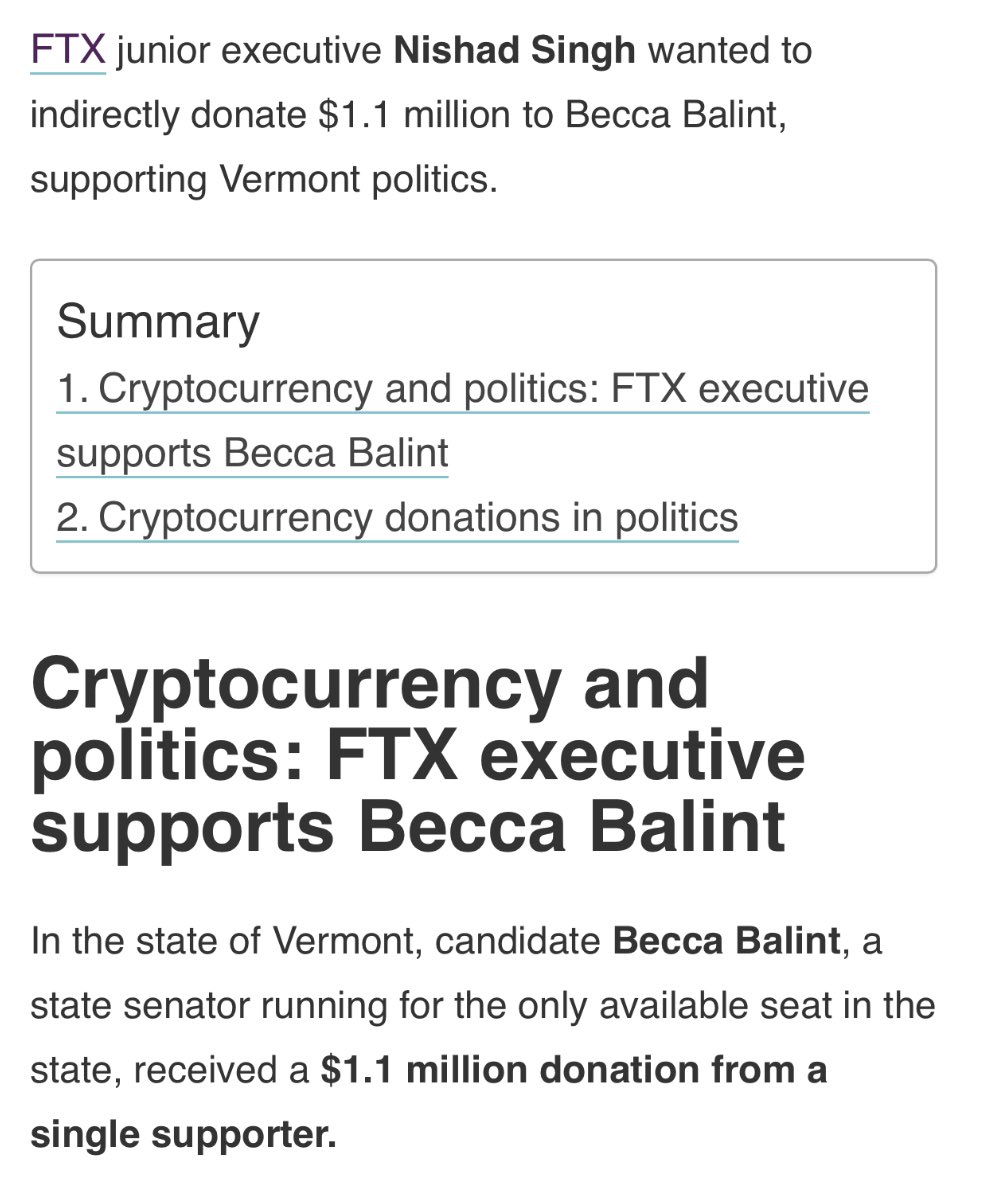Click 'supporting Vermont politics.' in the intro
Image resolution: width=982 pixels, height=1189 pixels.
(x=264, y=180)
